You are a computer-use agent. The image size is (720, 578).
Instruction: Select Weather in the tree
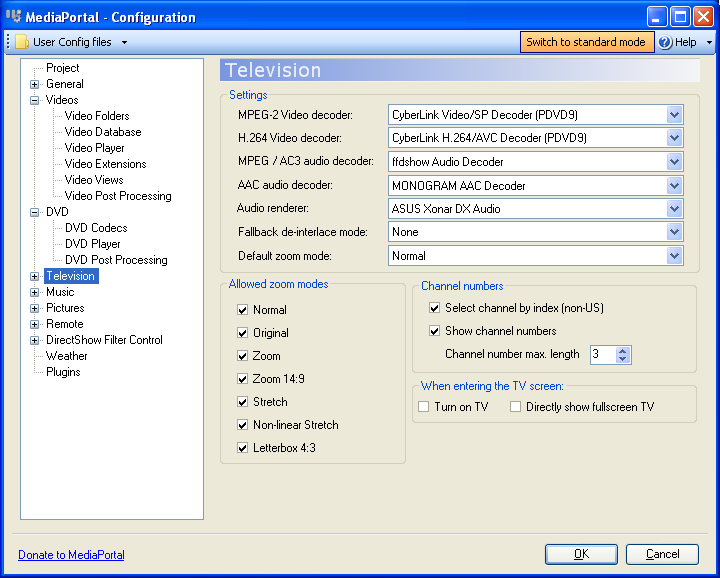(67, 356)
